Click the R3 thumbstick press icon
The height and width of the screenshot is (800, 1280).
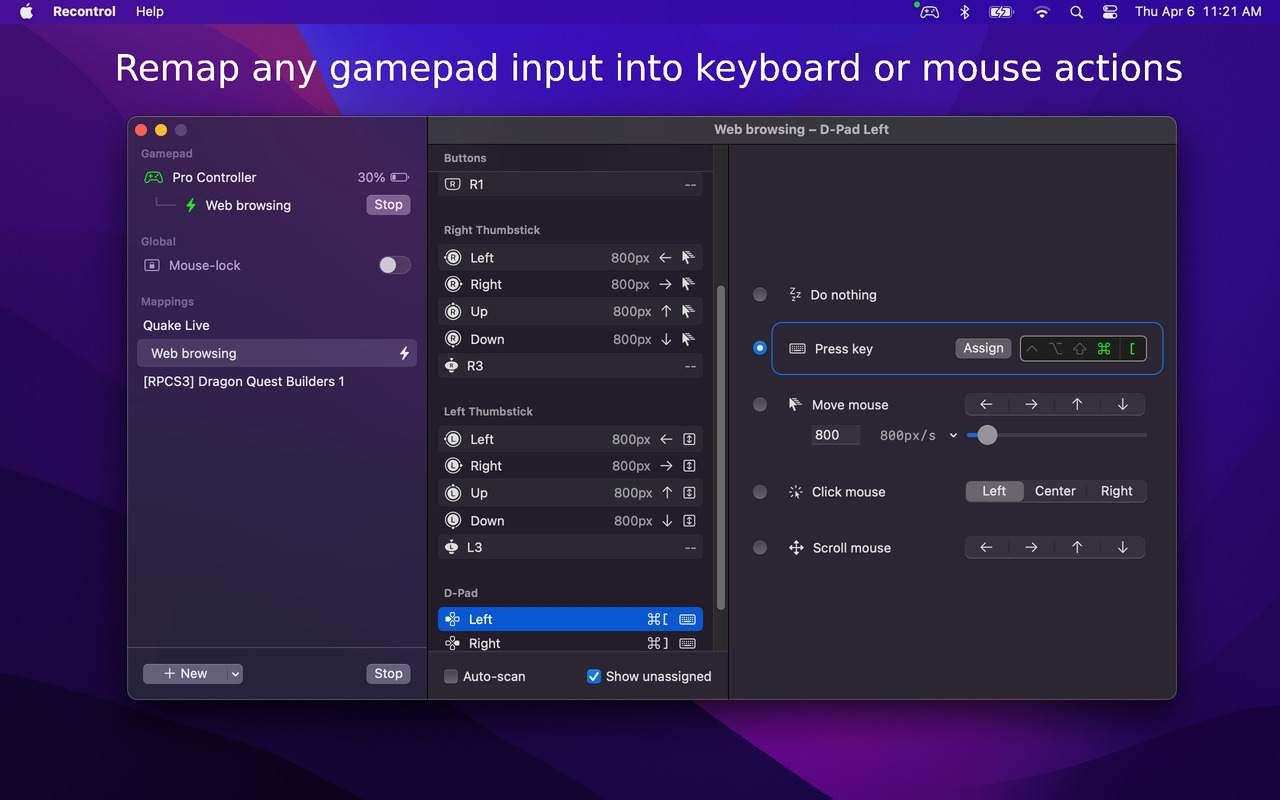452,366
